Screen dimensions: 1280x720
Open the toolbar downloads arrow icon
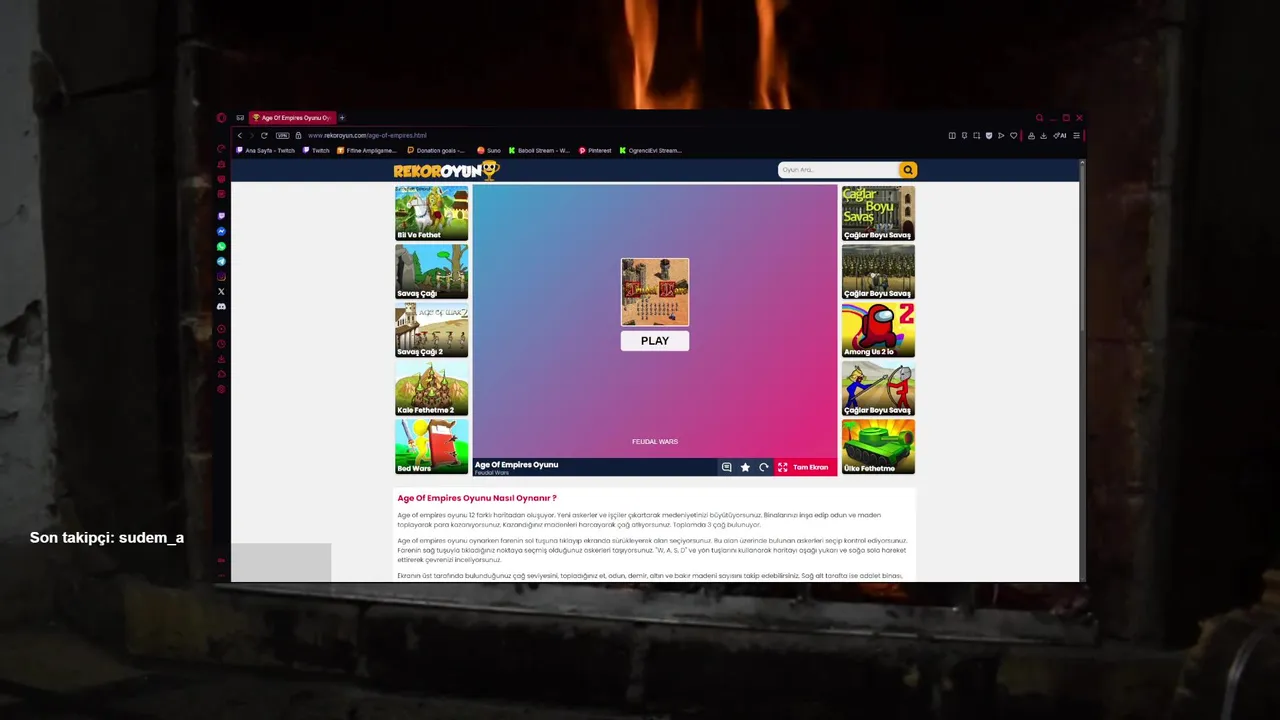(x=1043, y=135)
